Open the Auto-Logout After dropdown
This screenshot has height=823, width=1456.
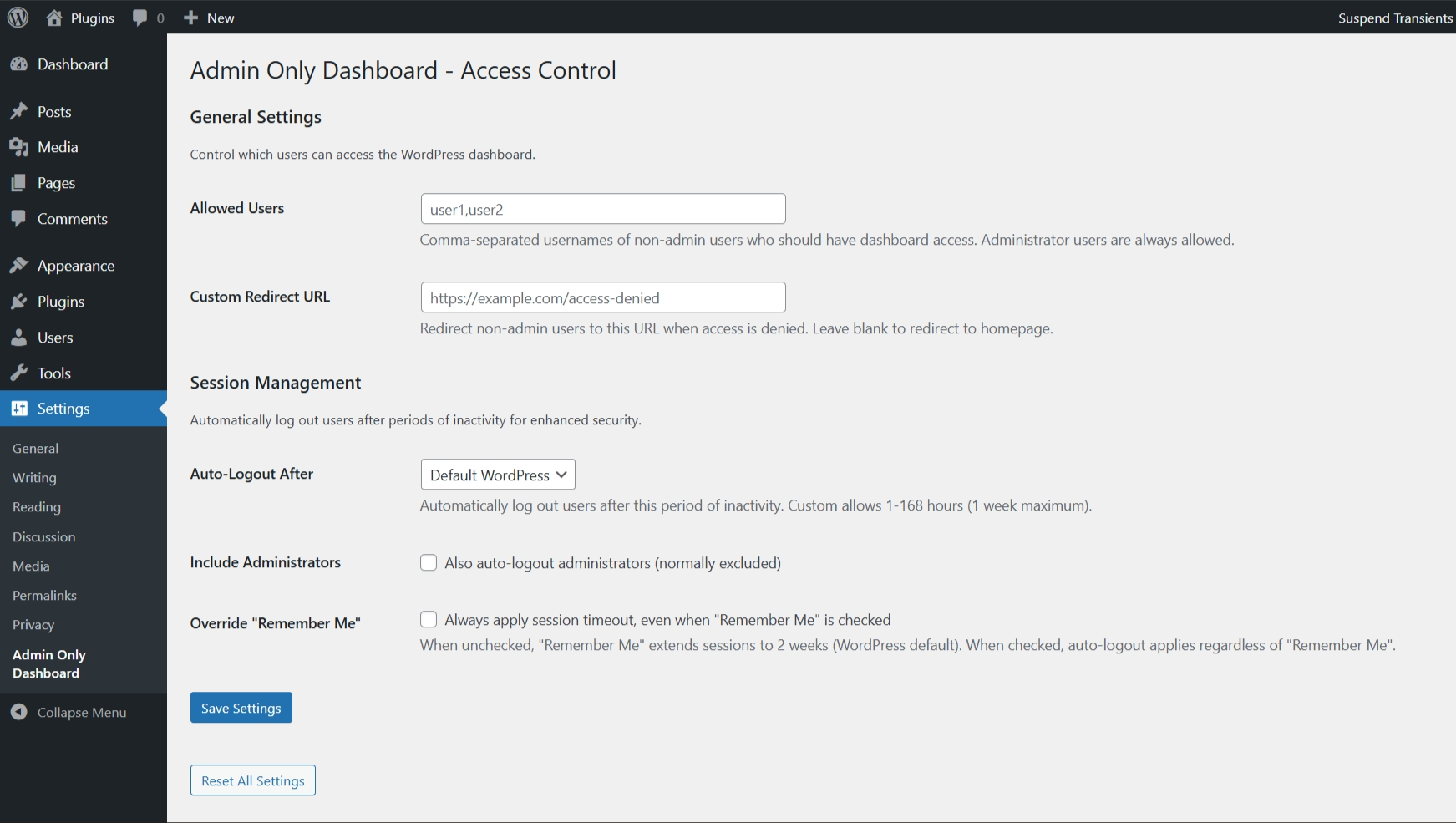(497, 475)
